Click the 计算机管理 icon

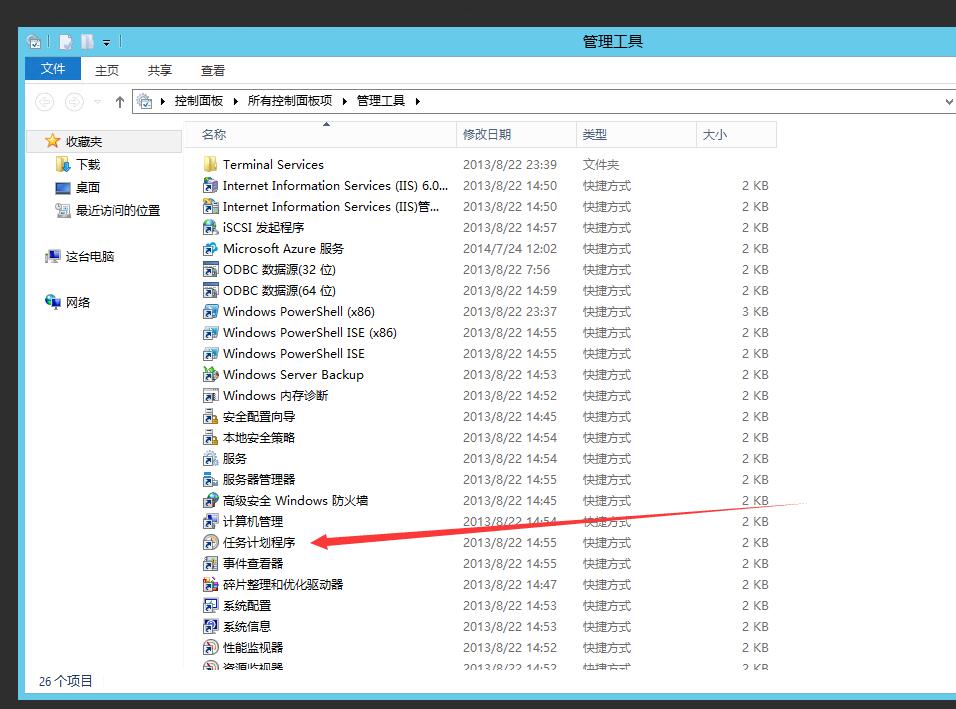210,521
